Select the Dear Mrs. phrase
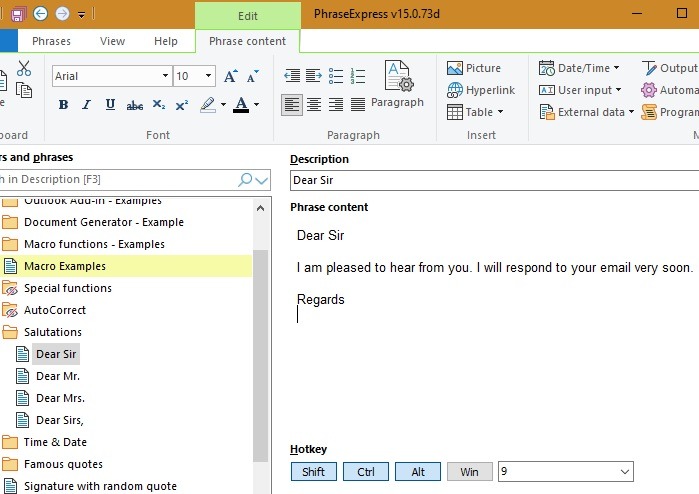The width and height of the screenshot is (699, 494). [x=60, y=398]
